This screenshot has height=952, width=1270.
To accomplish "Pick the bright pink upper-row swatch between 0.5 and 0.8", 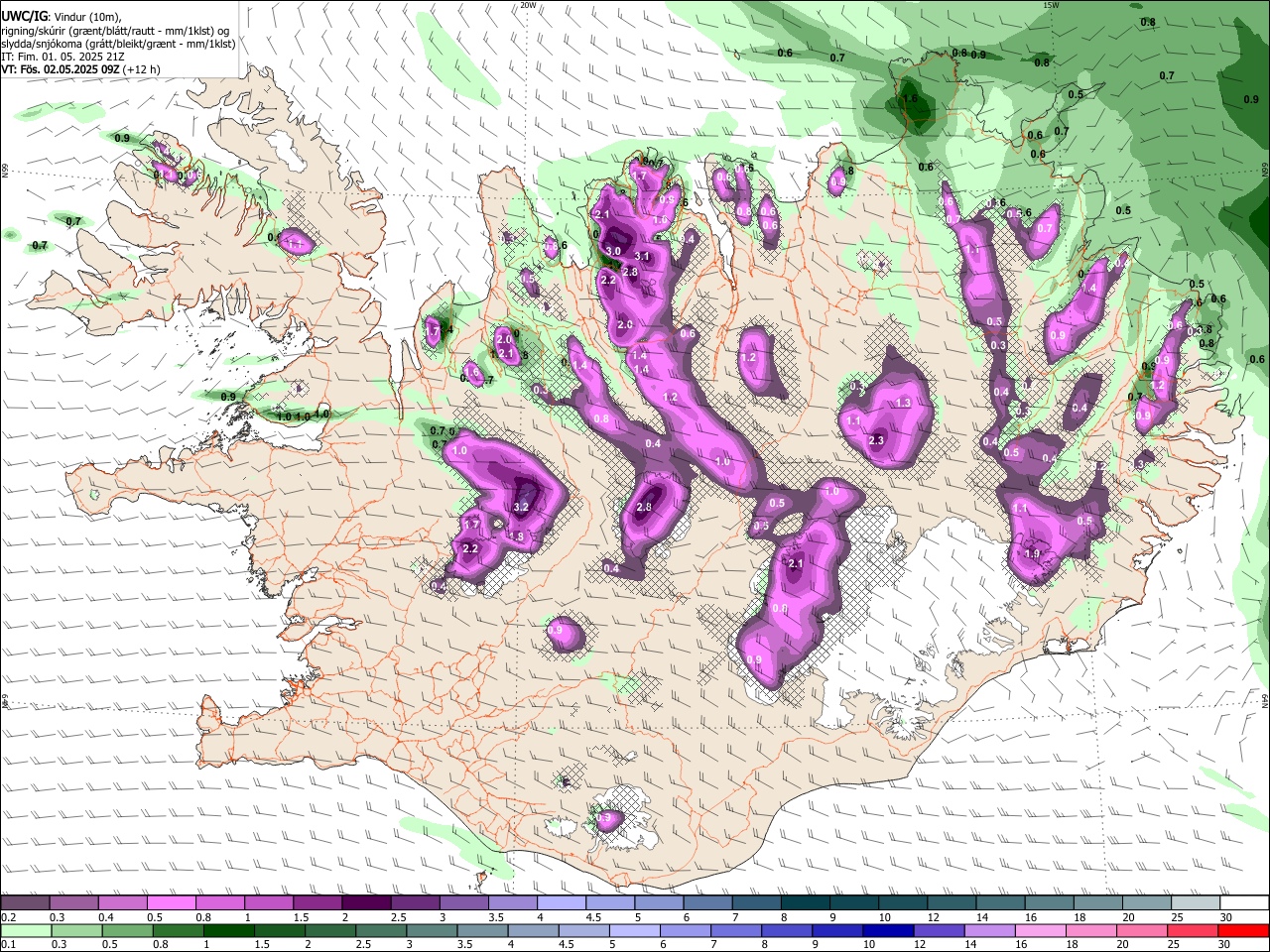I will [x=171, y=902].
